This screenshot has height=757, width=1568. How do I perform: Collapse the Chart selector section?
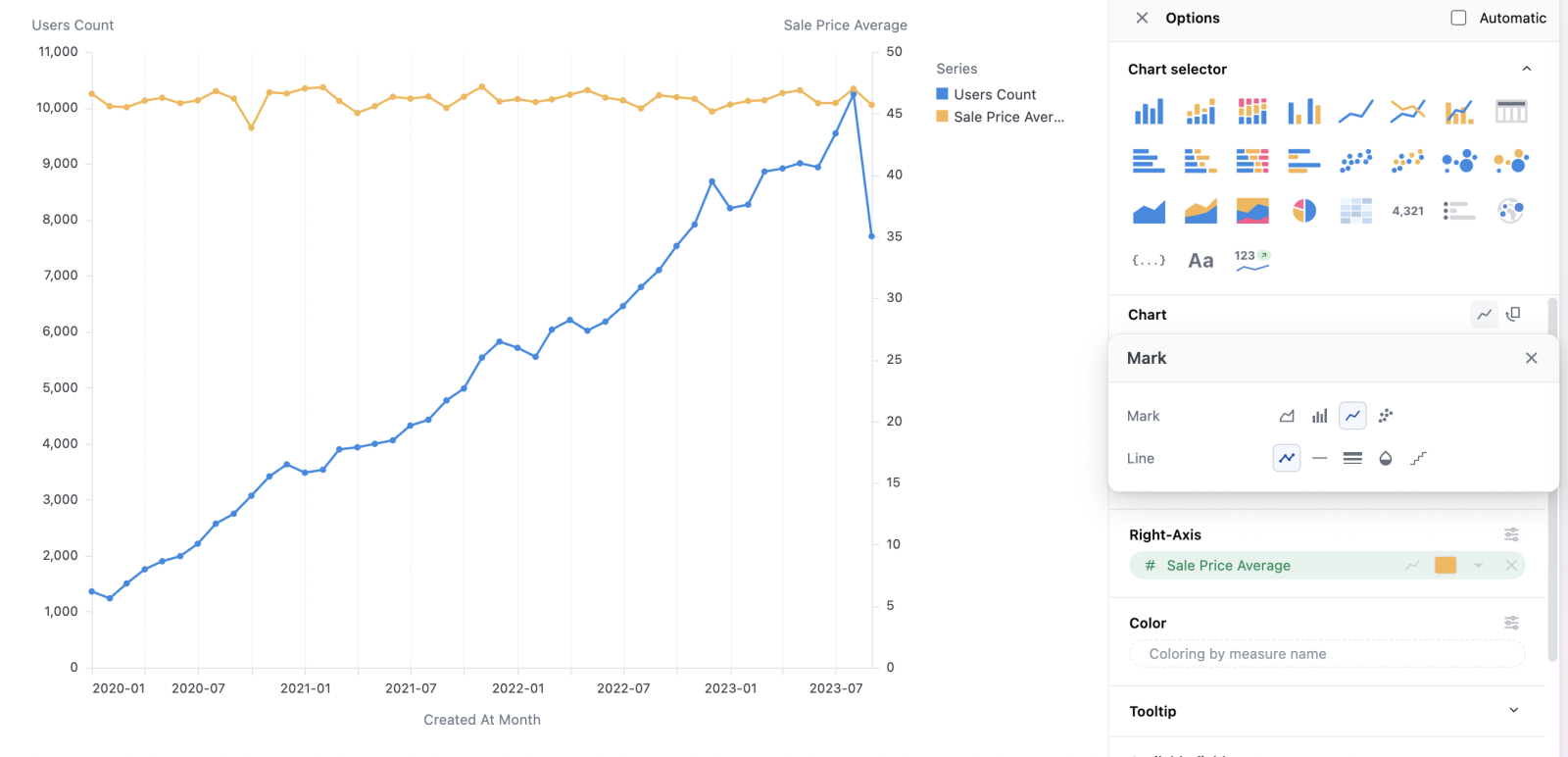click(1526, 69)
